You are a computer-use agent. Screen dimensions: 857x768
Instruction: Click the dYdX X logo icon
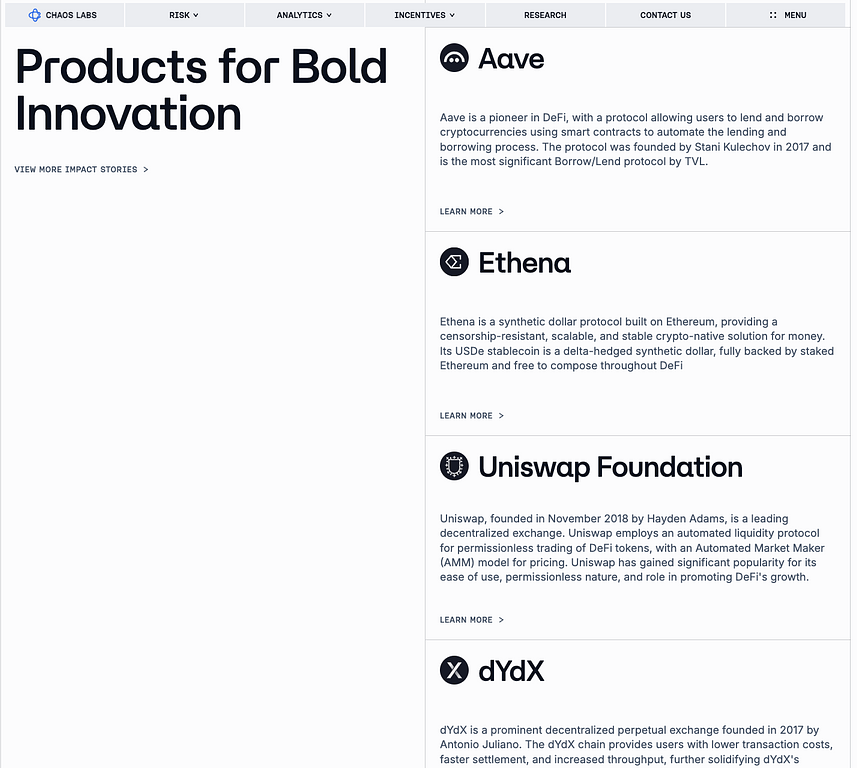454,670
